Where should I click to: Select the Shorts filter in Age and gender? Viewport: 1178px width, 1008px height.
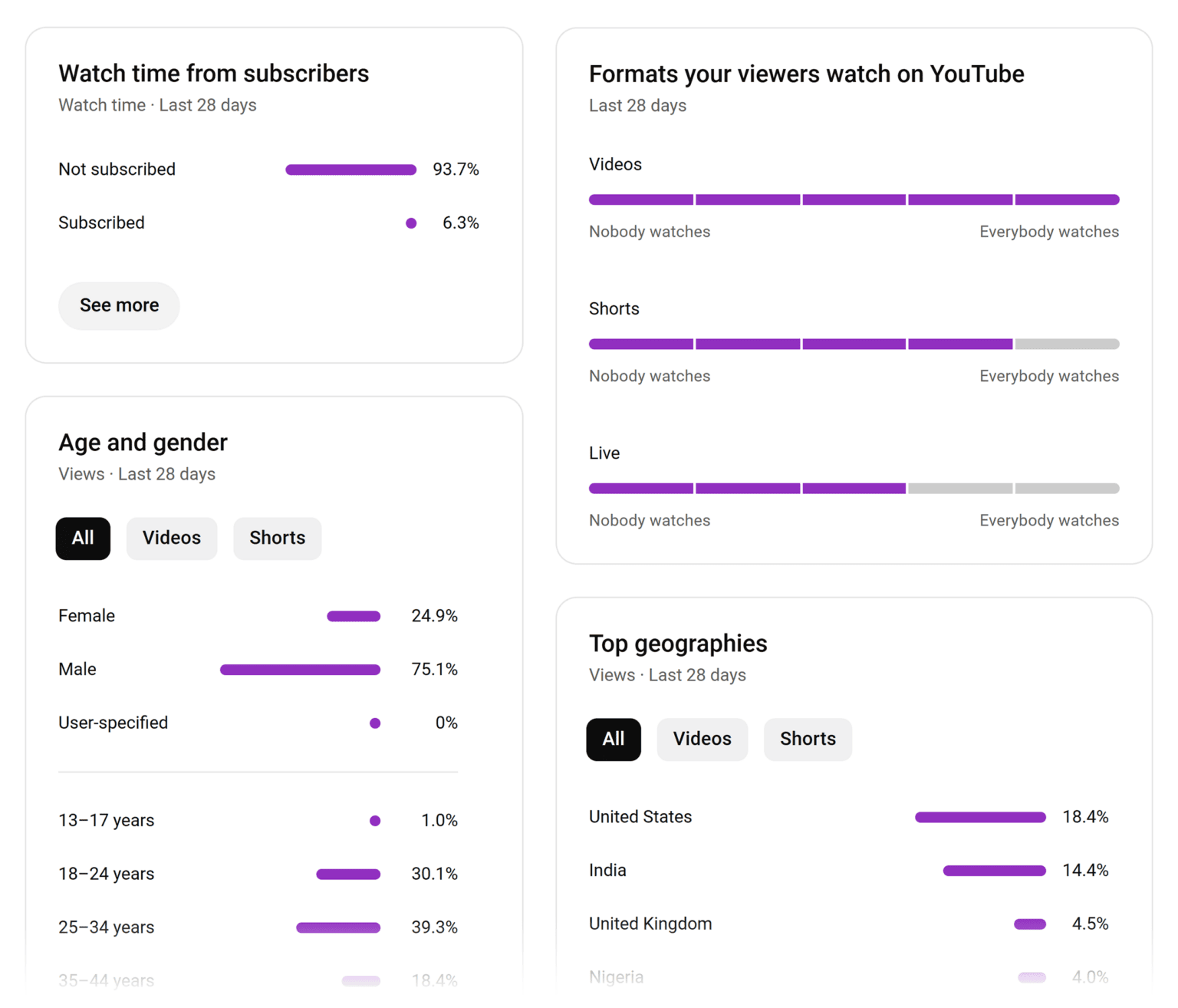277,538
